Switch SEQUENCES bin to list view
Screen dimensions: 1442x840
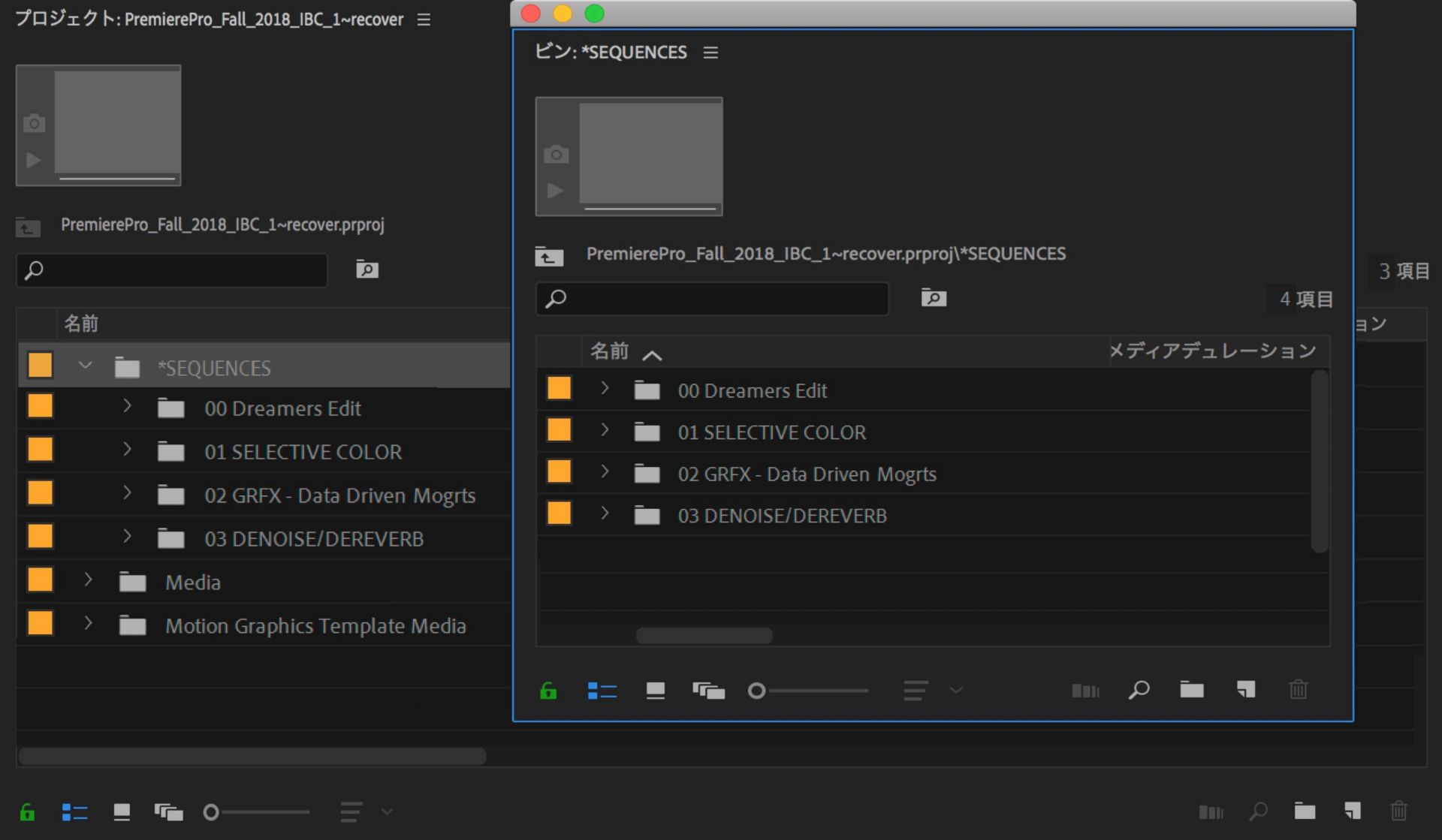[602, 690]
